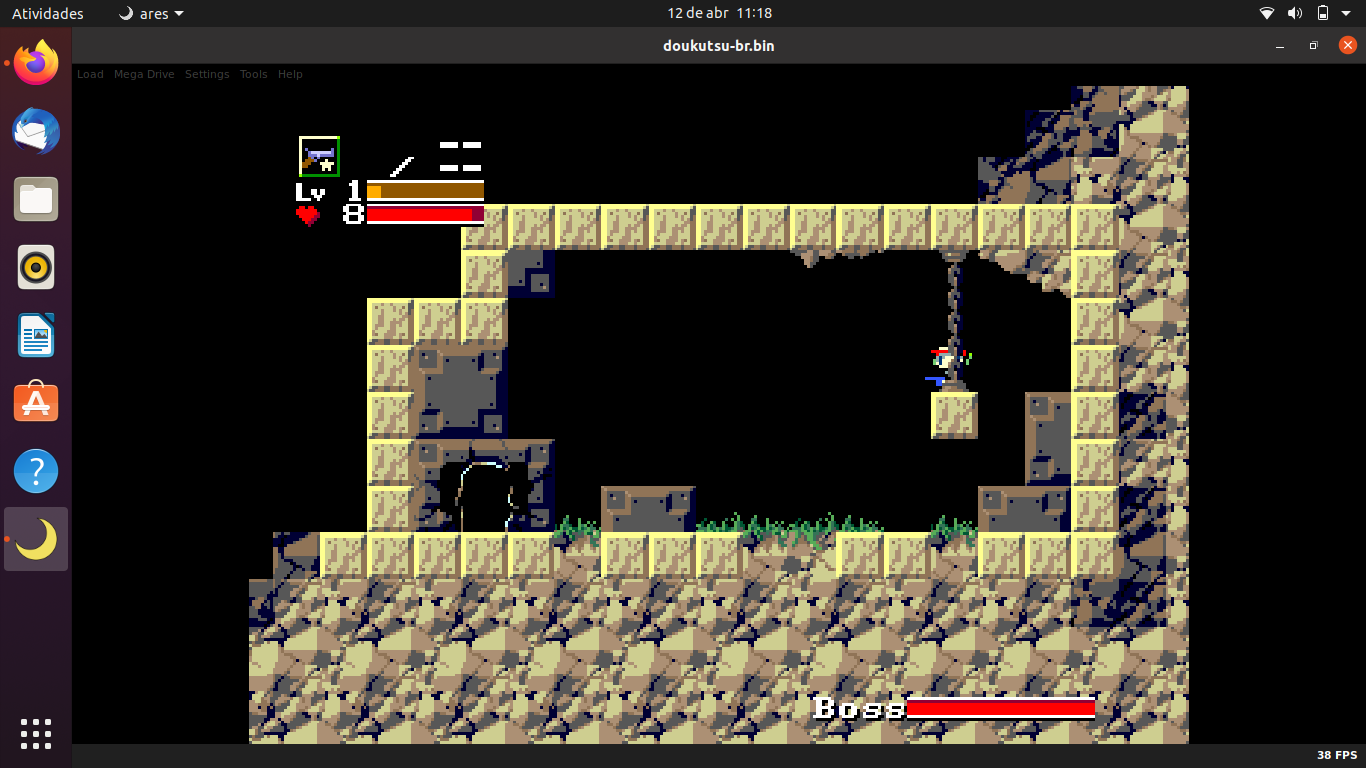
Task: Click the red heart health icon
Action: pyautogui.click(x=308, y=214)
